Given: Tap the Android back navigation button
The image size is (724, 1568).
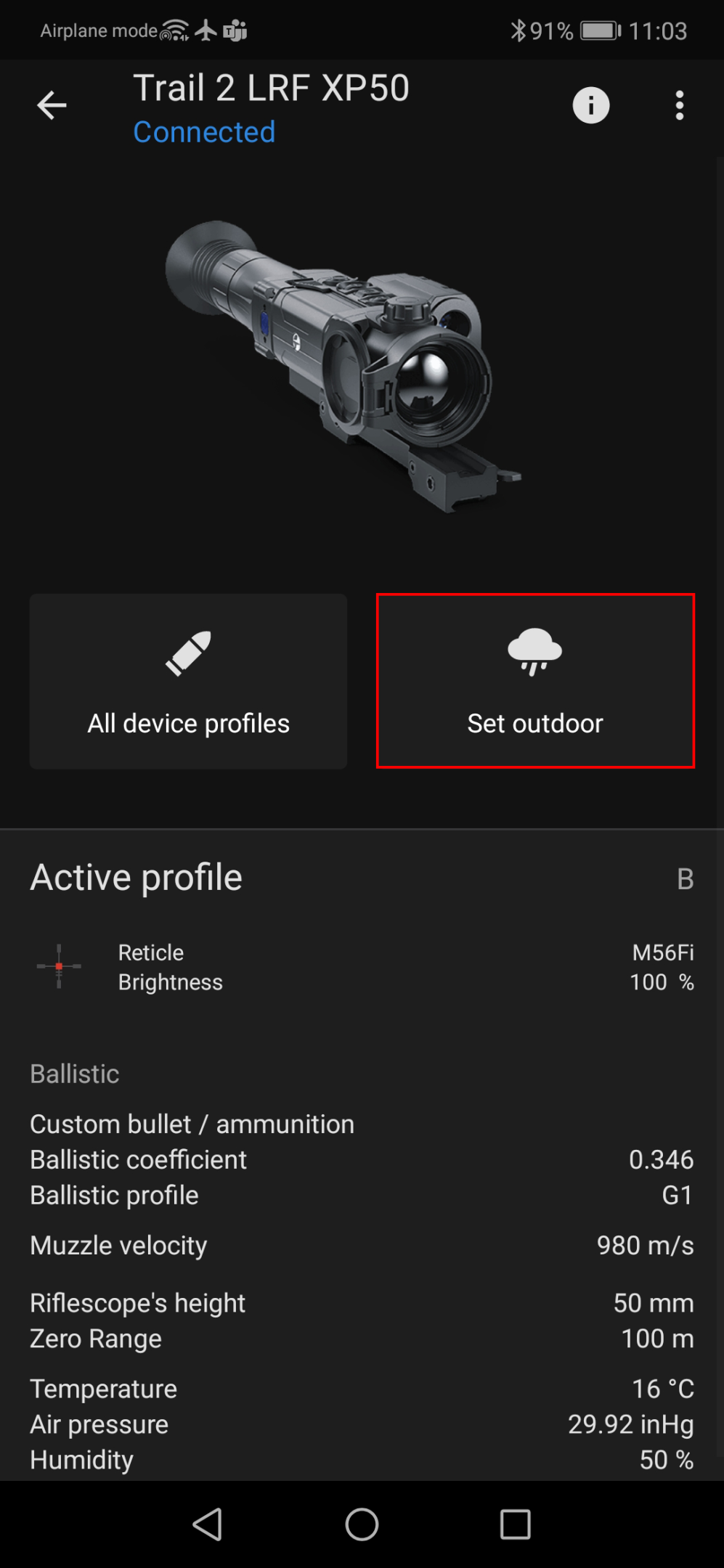Looking at the screenshot, I should coord(208,1524).
